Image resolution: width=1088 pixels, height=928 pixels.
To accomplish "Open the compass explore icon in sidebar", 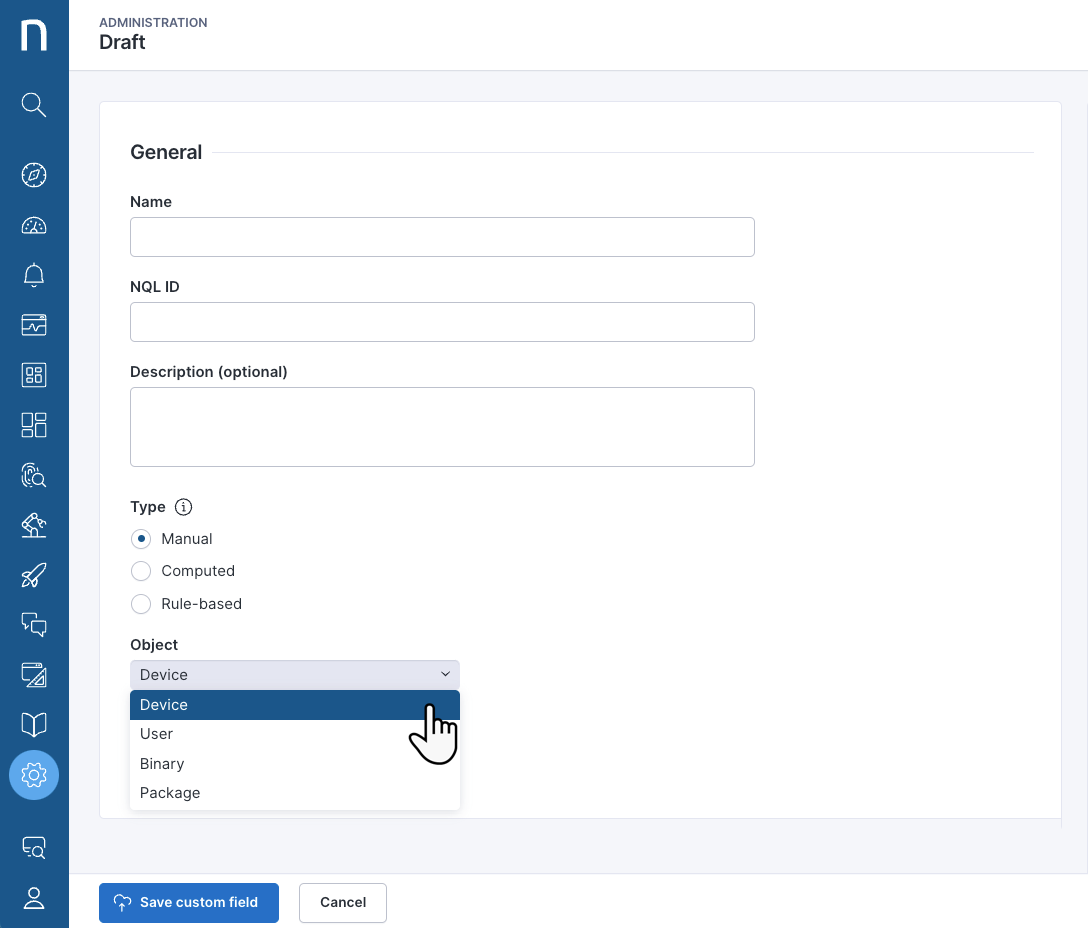I will click(34, 175).
